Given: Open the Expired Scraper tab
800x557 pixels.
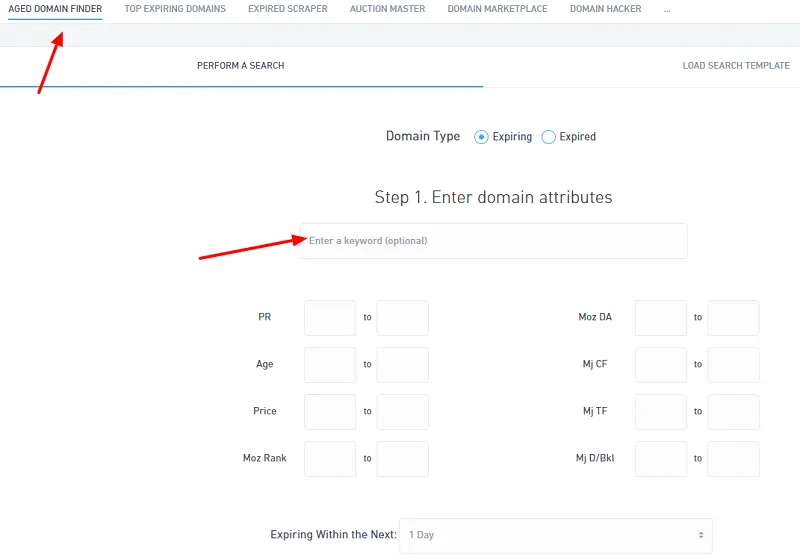Looking at the screenshot, I should 287,9.
